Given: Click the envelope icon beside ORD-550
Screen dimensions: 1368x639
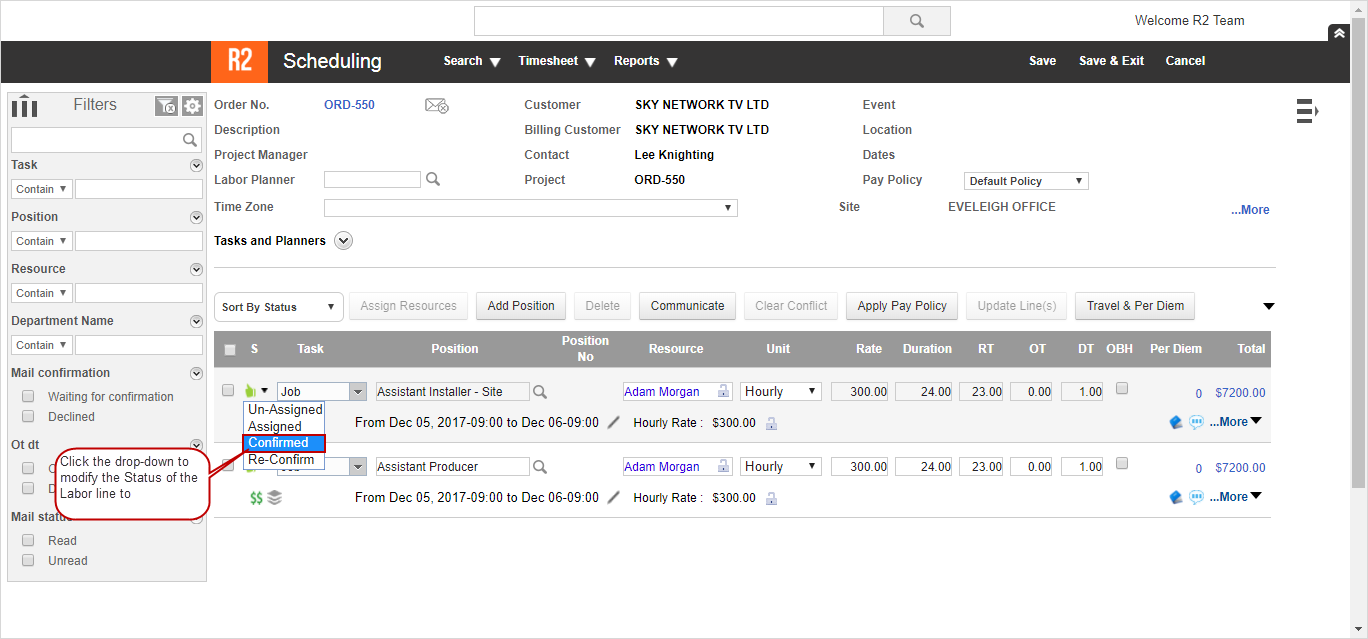Looking at the screenshot, I should point(436,106).
